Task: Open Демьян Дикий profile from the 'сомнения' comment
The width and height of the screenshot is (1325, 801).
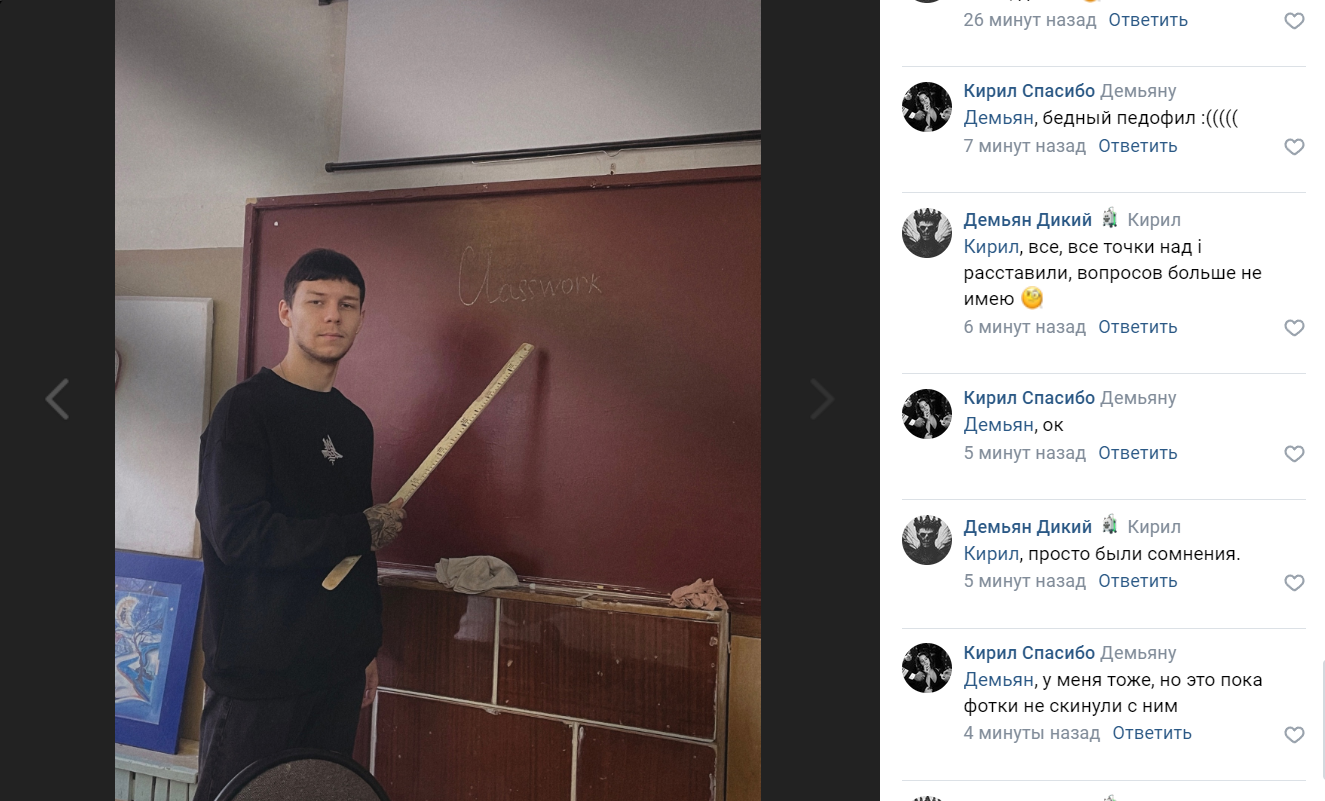Action: (x=1027, y=527)
